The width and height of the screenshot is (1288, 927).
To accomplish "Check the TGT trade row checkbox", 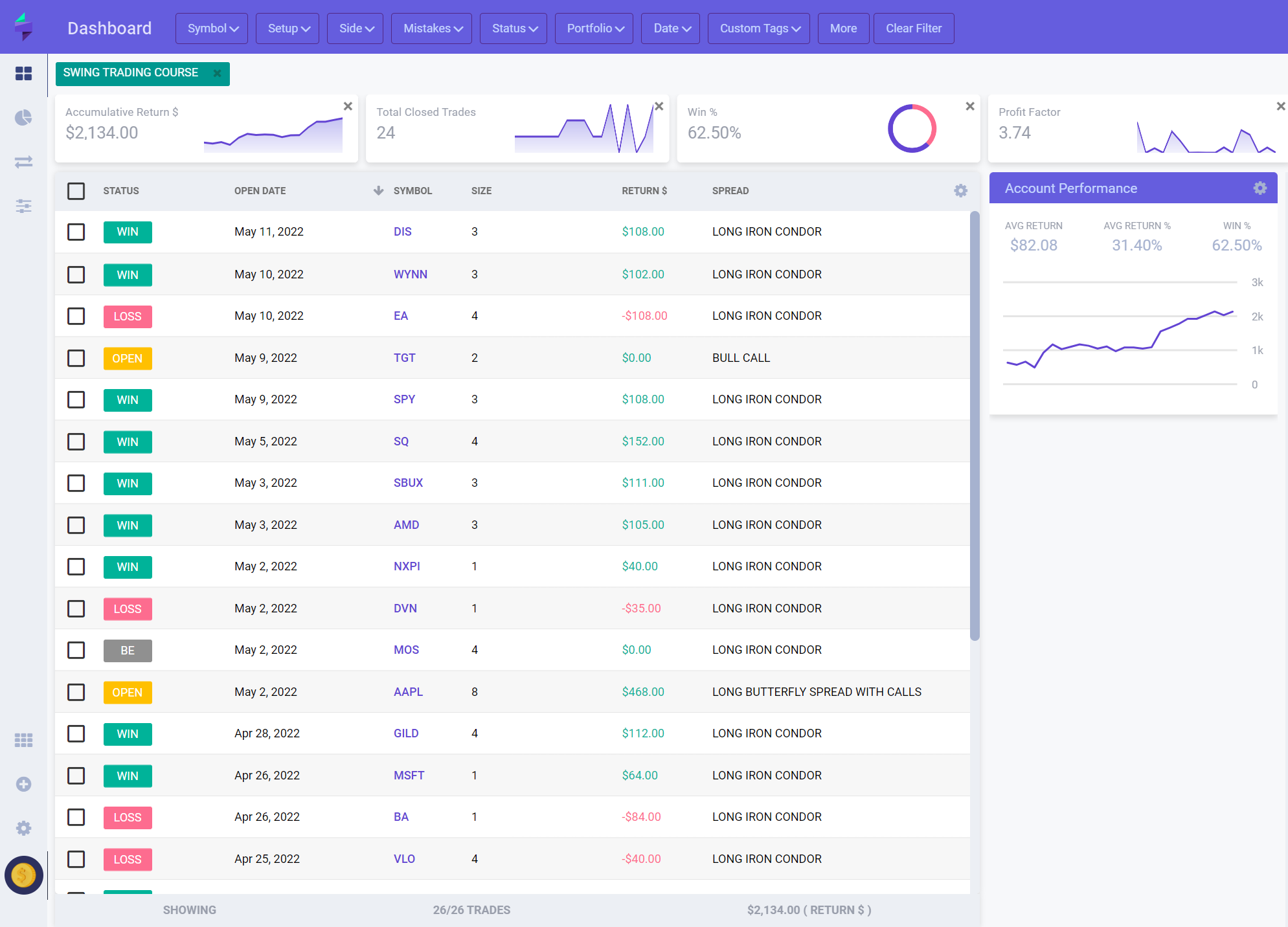I will 76,358.
